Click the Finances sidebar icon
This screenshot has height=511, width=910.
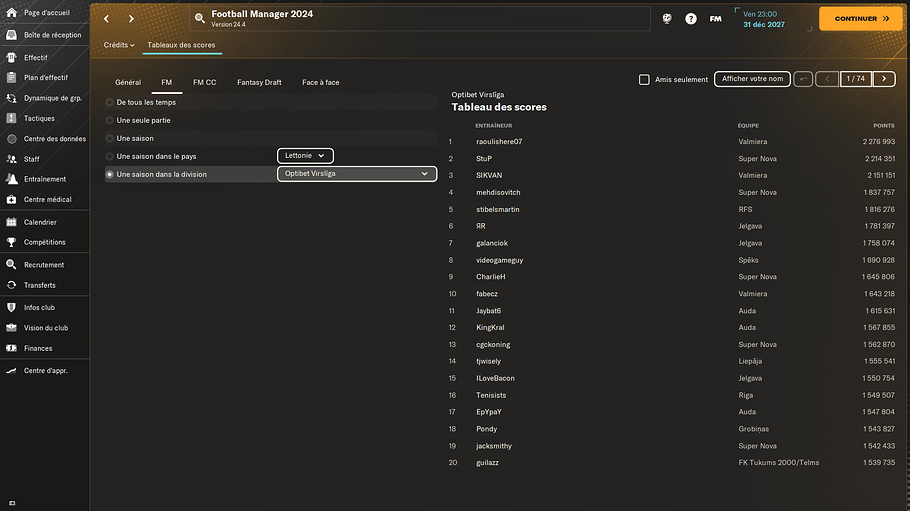(12, 348)
